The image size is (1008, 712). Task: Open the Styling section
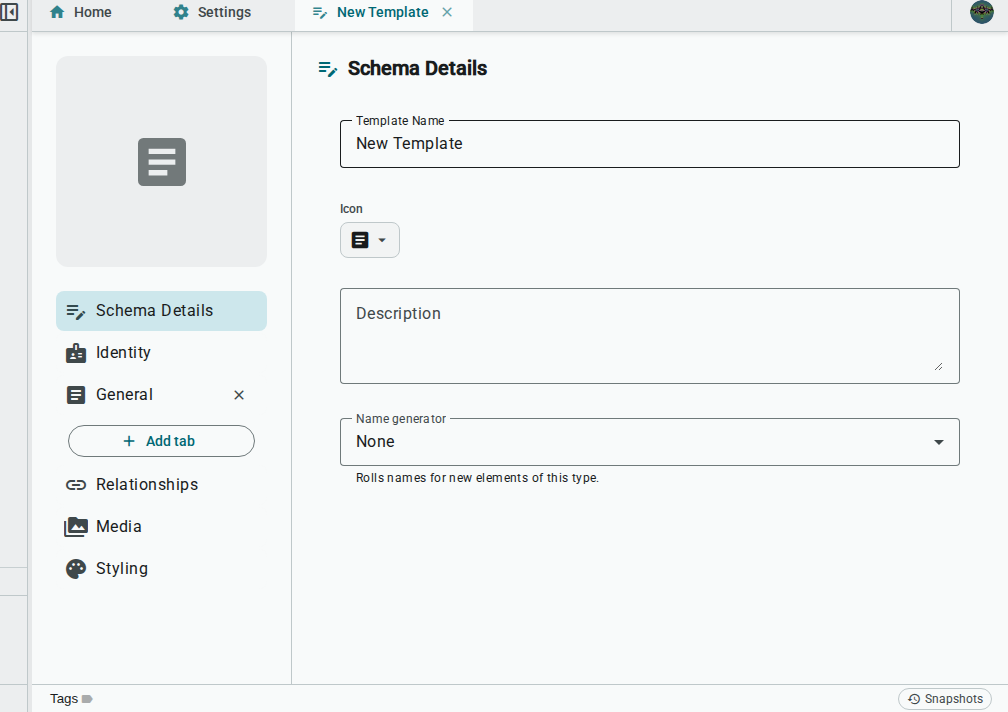point(161,569)
